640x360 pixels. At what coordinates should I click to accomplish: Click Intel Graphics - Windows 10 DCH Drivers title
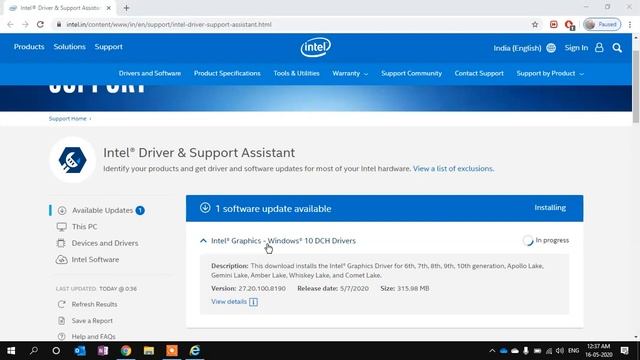[x=283, y=241]
